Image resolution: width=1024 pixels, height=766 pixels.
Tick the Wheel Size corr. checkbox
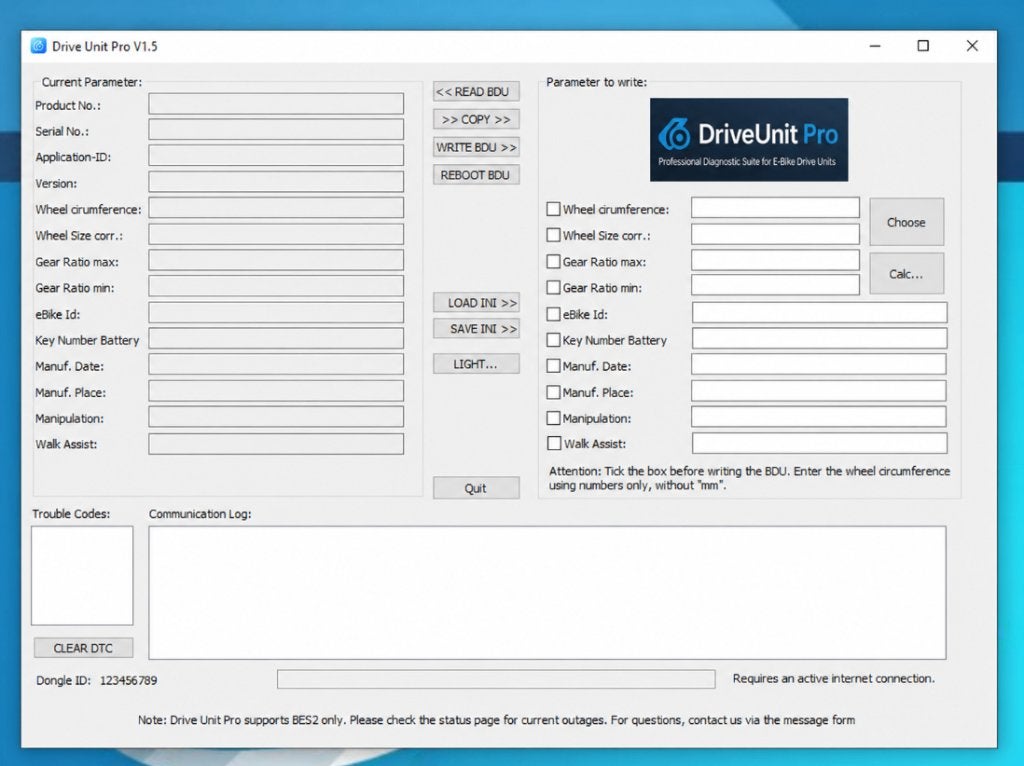553,235
